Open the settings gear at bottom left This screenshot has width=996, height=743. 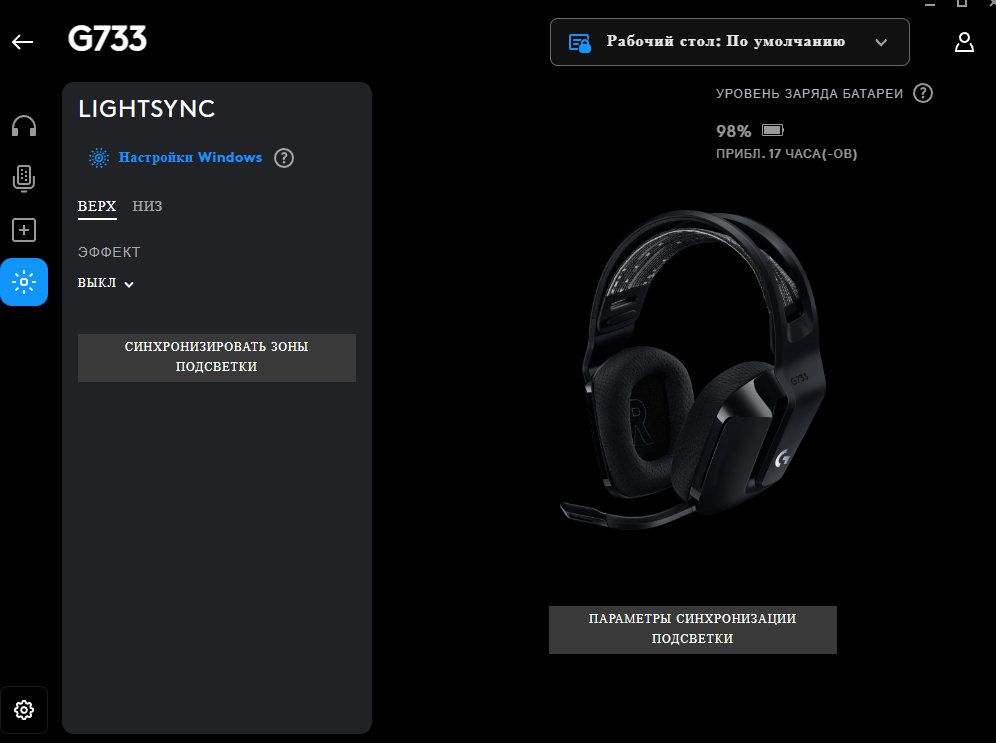24,710
